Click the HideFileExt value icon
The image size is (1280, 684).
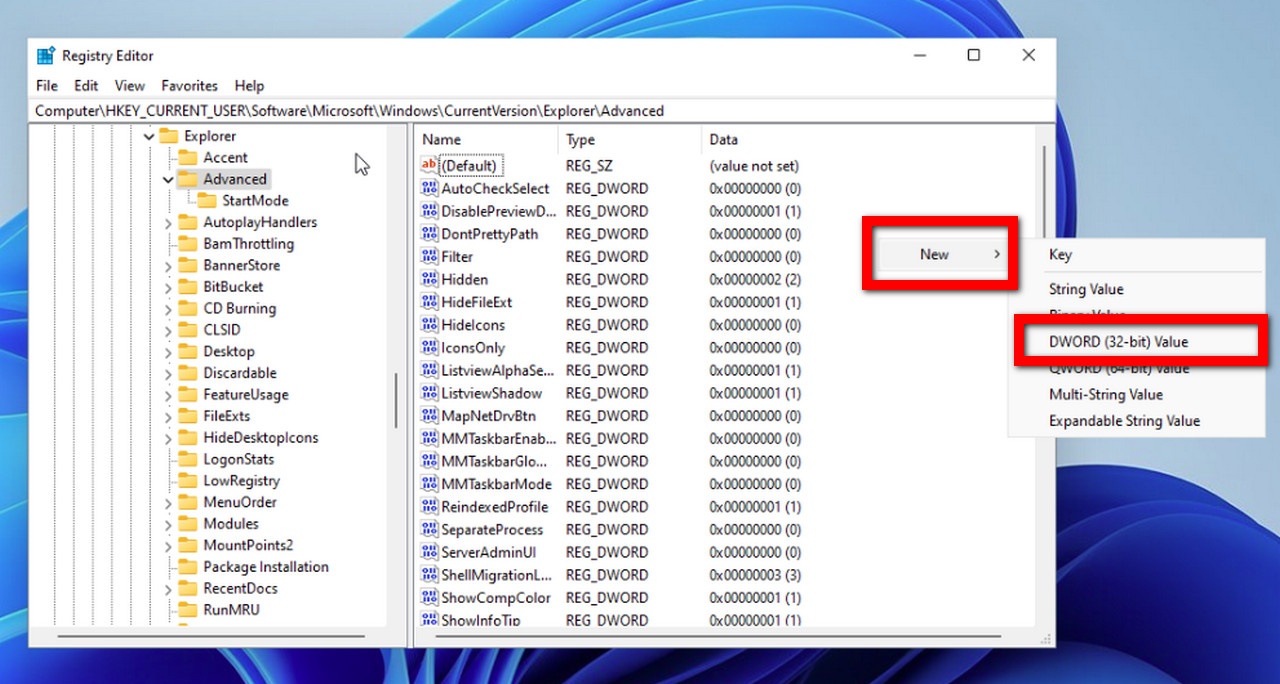[x=430, y=302]
